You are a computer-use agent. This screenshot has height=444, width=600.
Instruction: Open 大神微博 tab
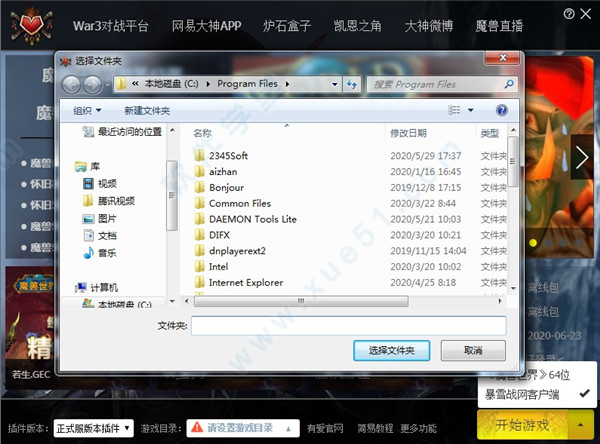coord(429,26)
